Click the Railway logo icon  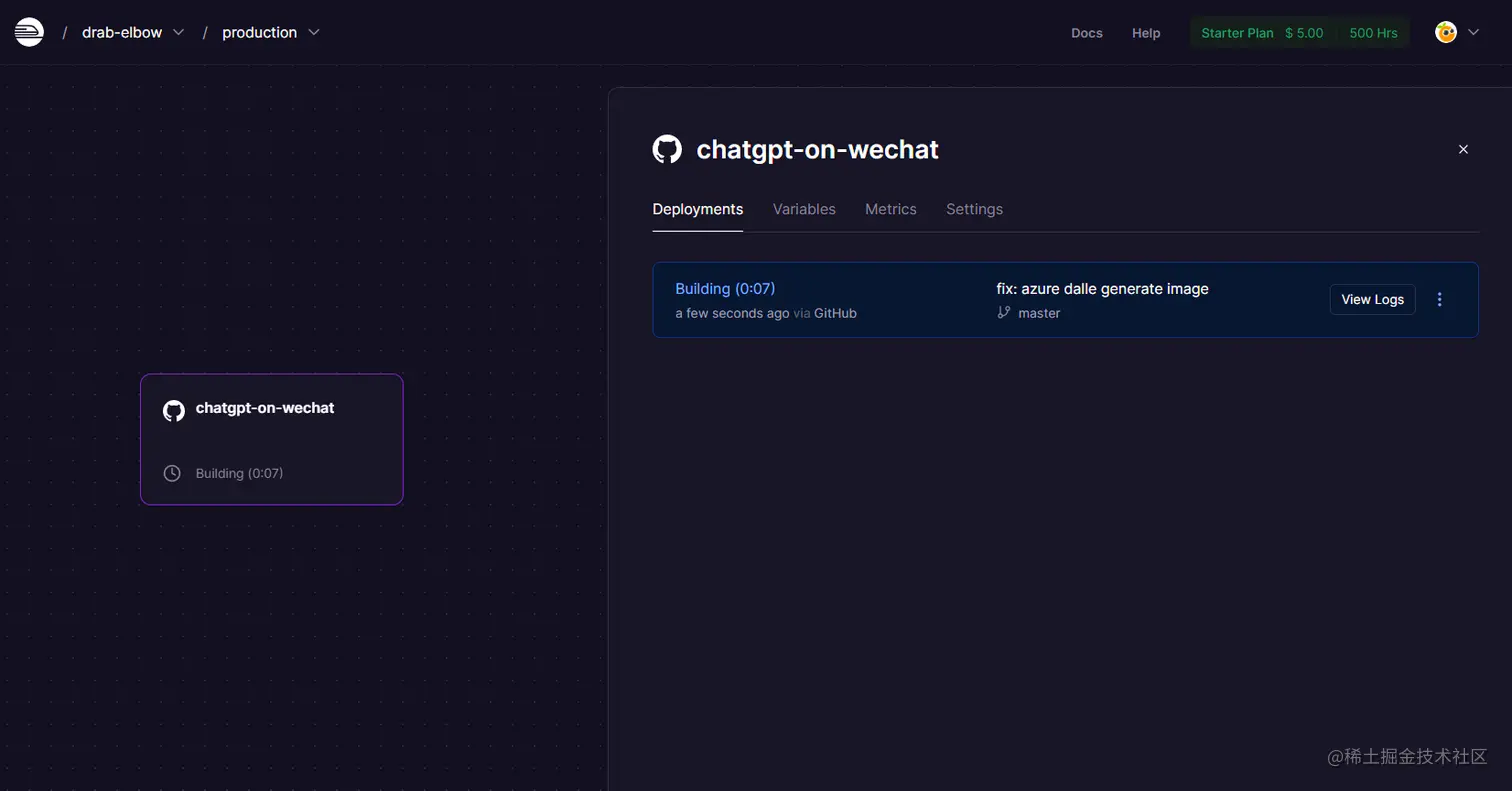[x=29, y=32]
